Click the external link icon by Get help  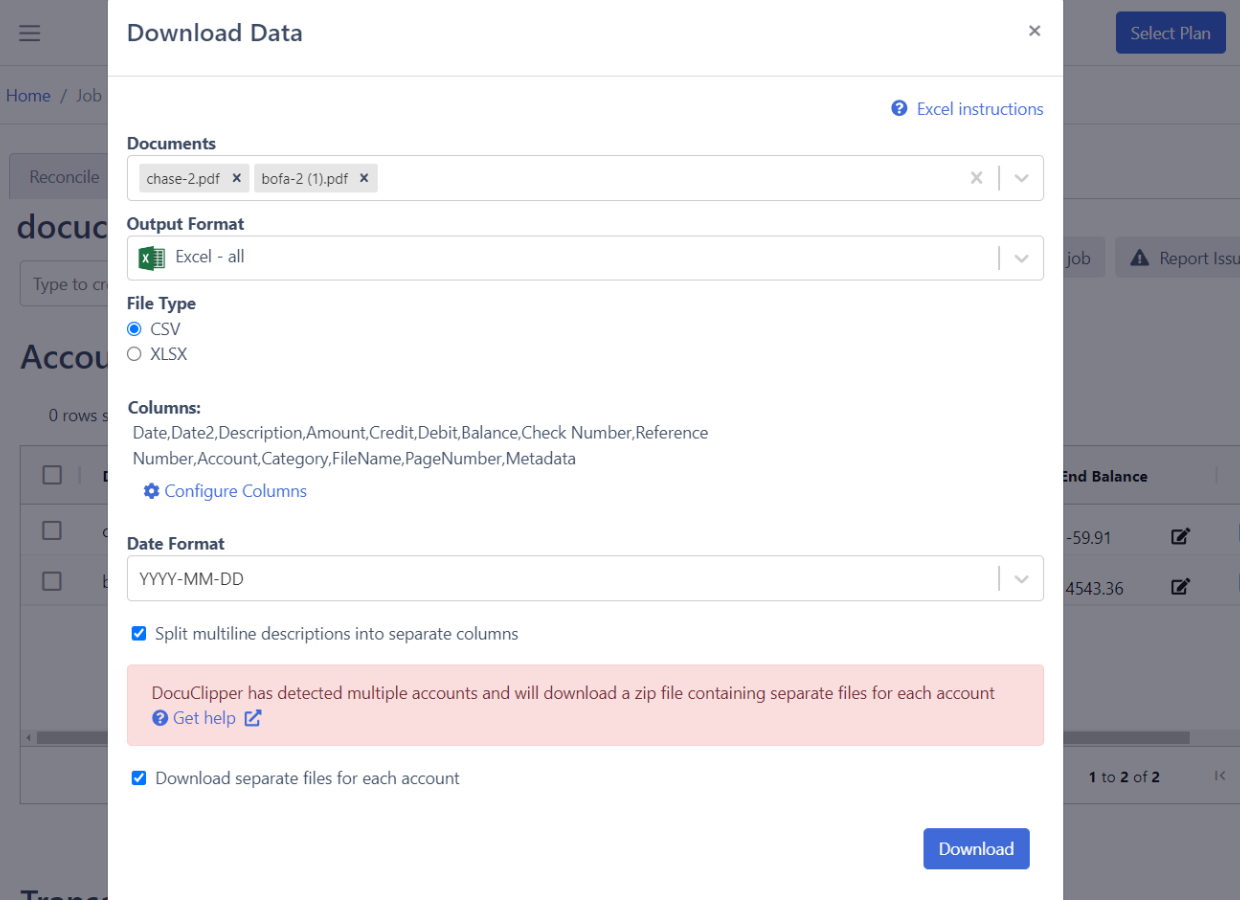pos(253,718)
